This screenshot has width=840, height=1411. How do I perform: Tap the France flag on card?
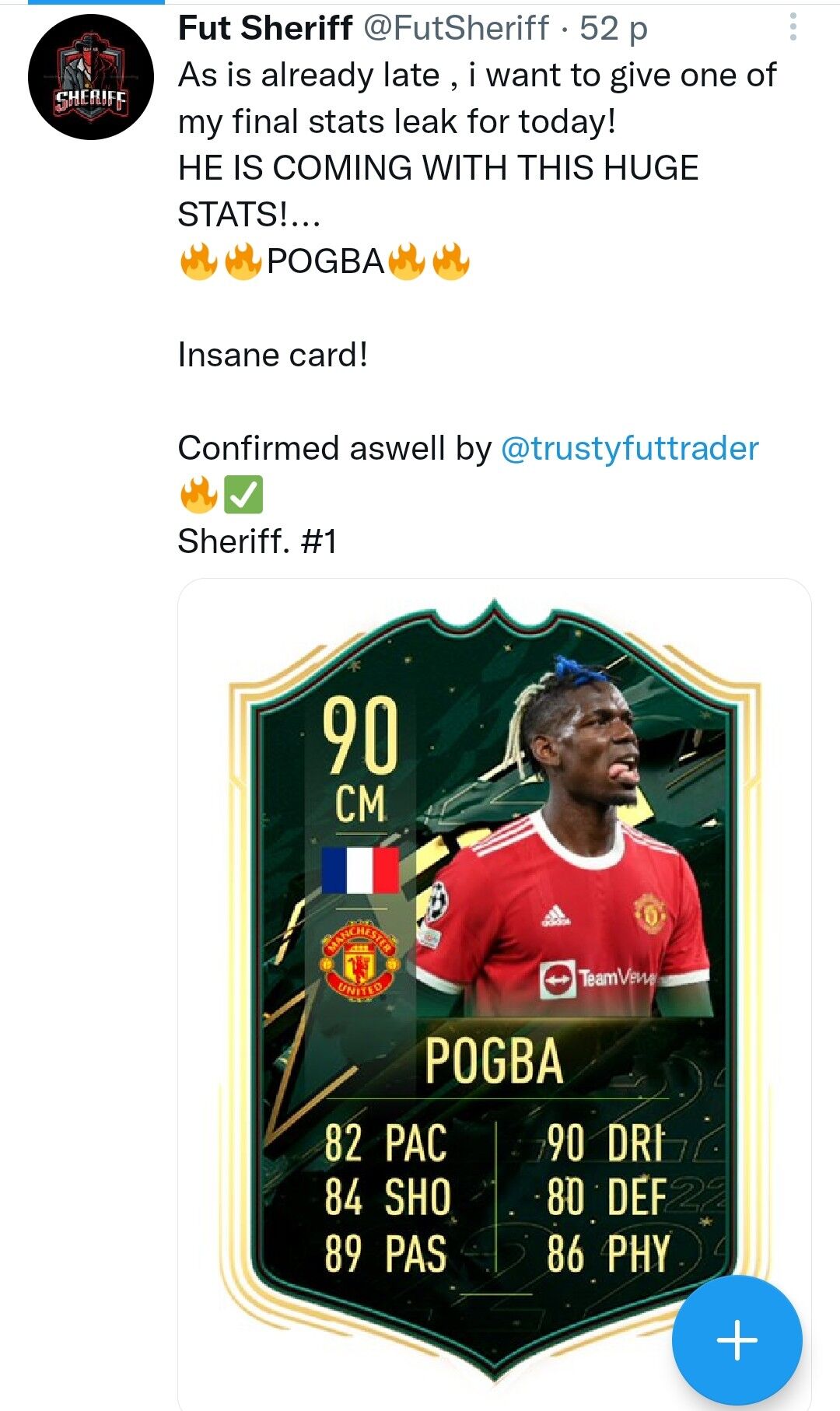click(x=360, y=870)
